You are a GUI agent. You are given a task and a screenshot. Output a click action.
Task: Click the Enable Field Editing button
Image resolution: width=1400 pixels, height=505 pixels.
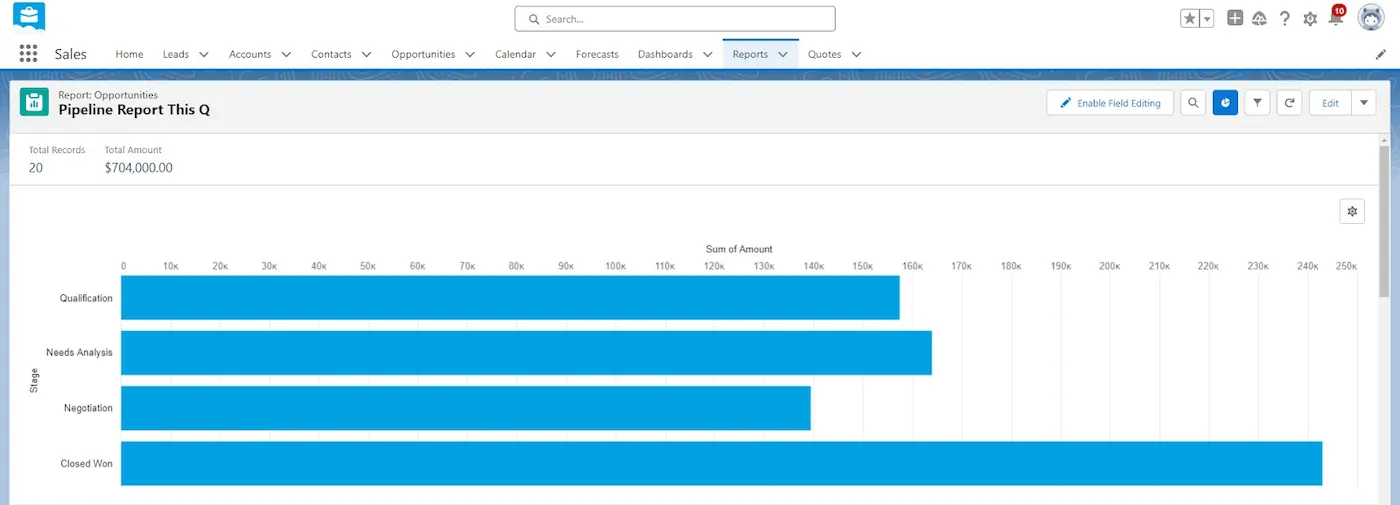pos(1110,103)
